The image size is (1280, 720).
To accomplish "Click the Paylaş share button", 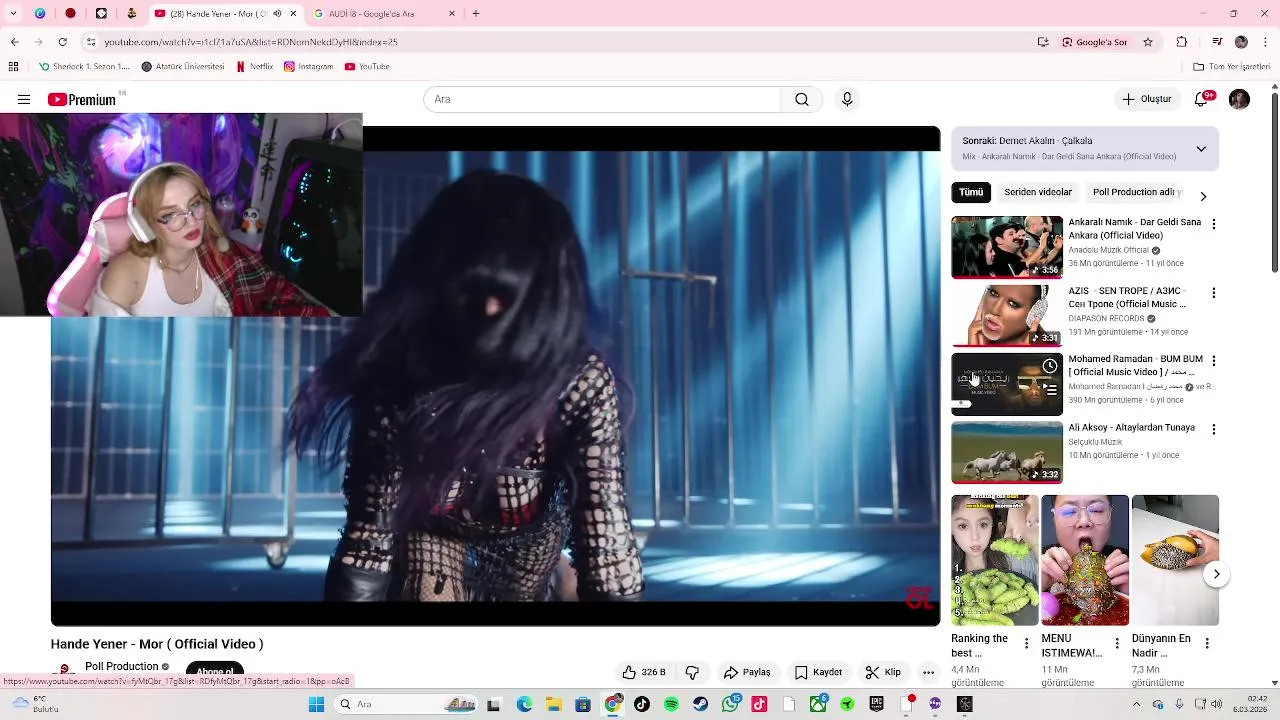I will [747, 672].
